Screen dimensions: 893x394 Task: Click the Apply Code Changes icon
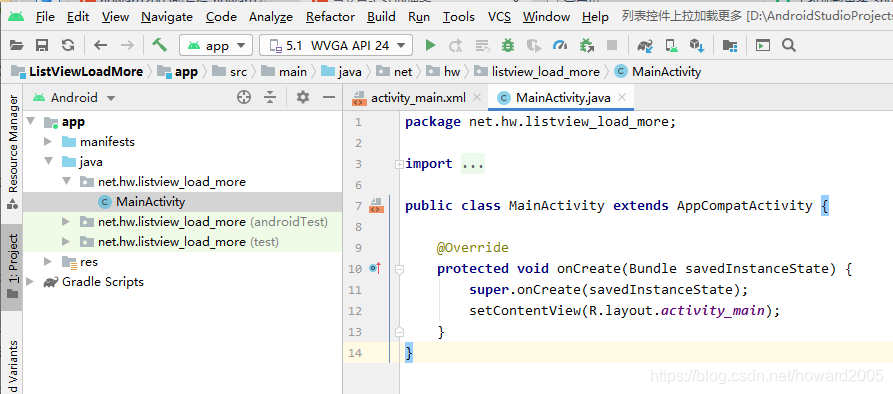tap(482, 46)
